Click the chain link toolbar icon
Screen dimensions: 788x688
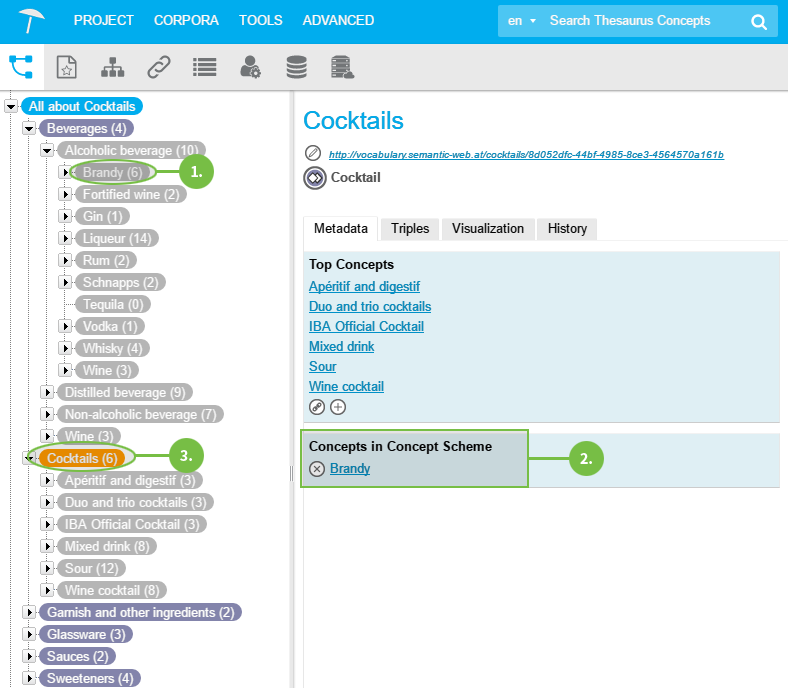159,67
